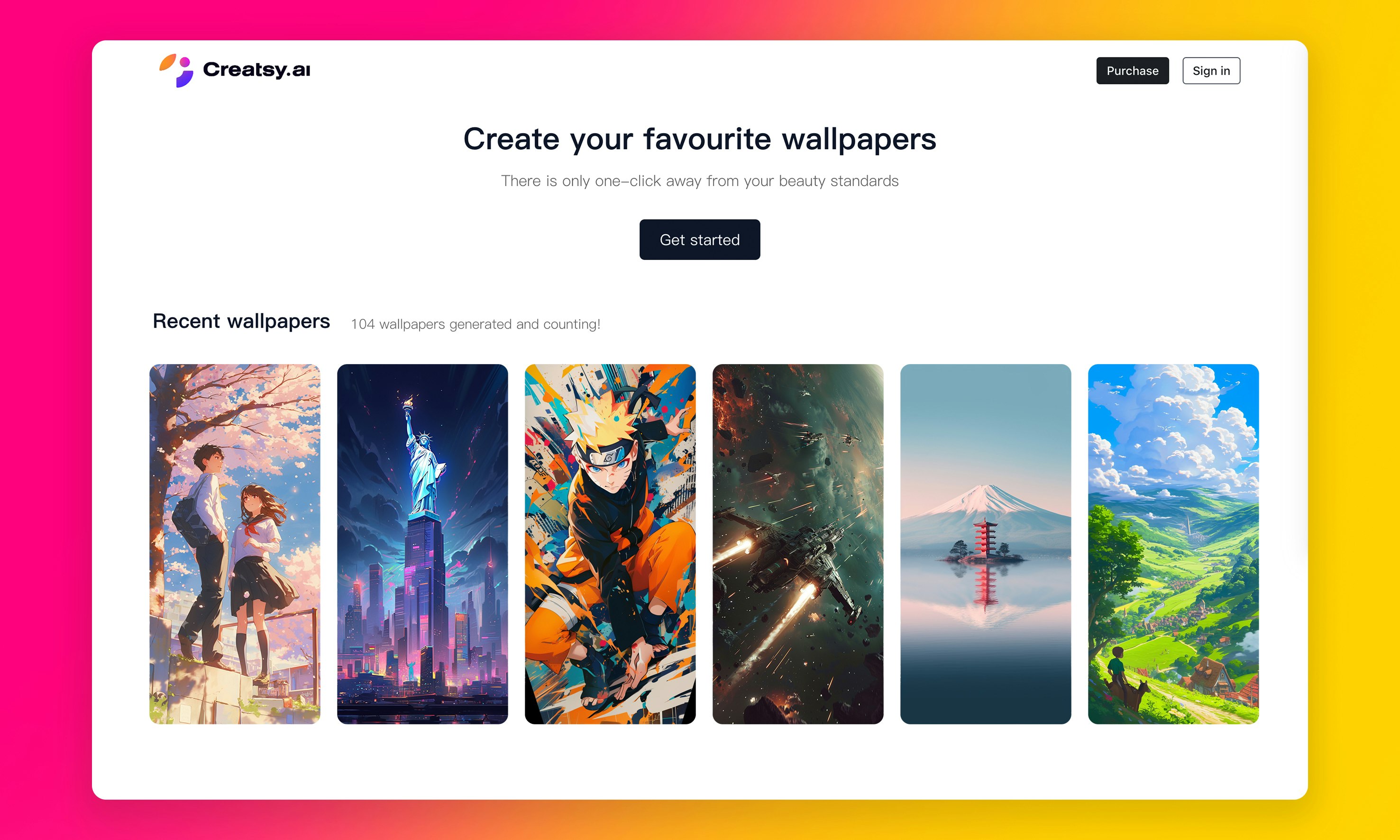Click the Sign in button
This screenshot has height=840, width=1400.
click(x=1211, y=71)
